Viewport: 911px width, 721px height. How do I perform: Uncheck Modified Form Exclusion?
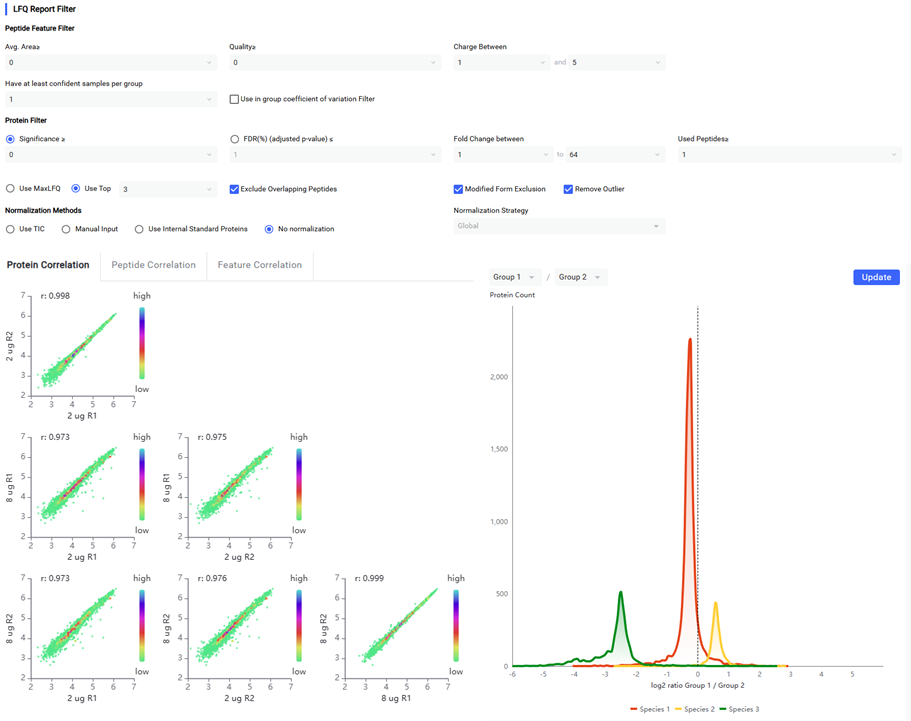coord(458,189)
